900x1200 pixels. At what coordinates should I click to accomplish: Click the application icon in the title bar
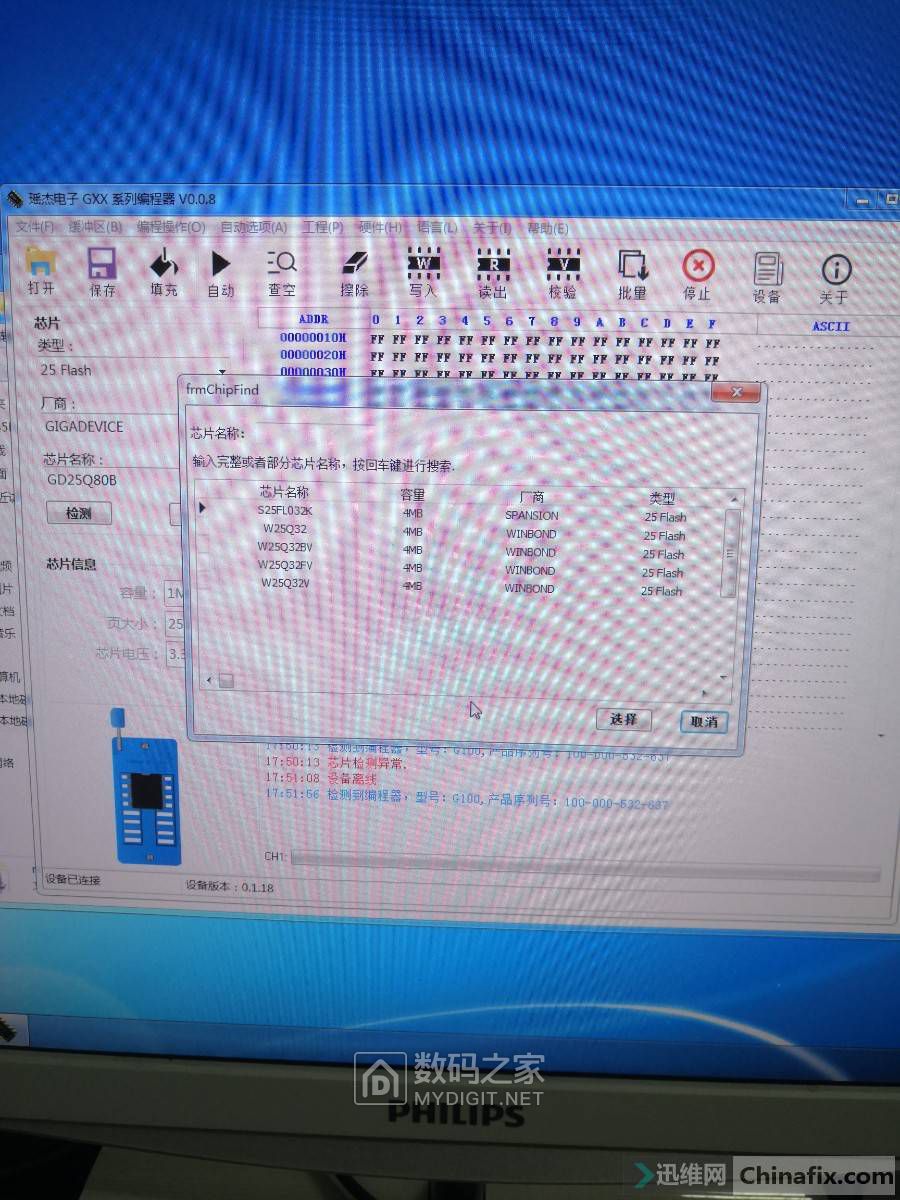pyautogui.click(x=16, y=199)
